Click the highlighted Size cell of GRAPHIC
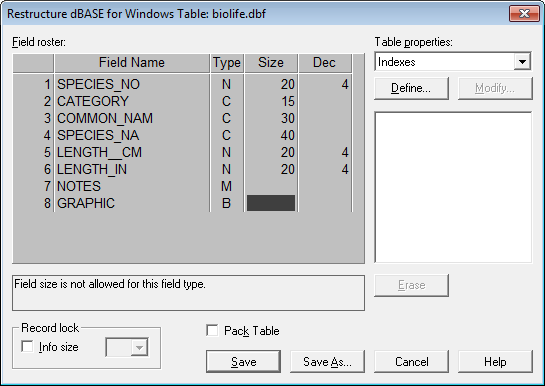545x386 pixels. click(271, 203)
